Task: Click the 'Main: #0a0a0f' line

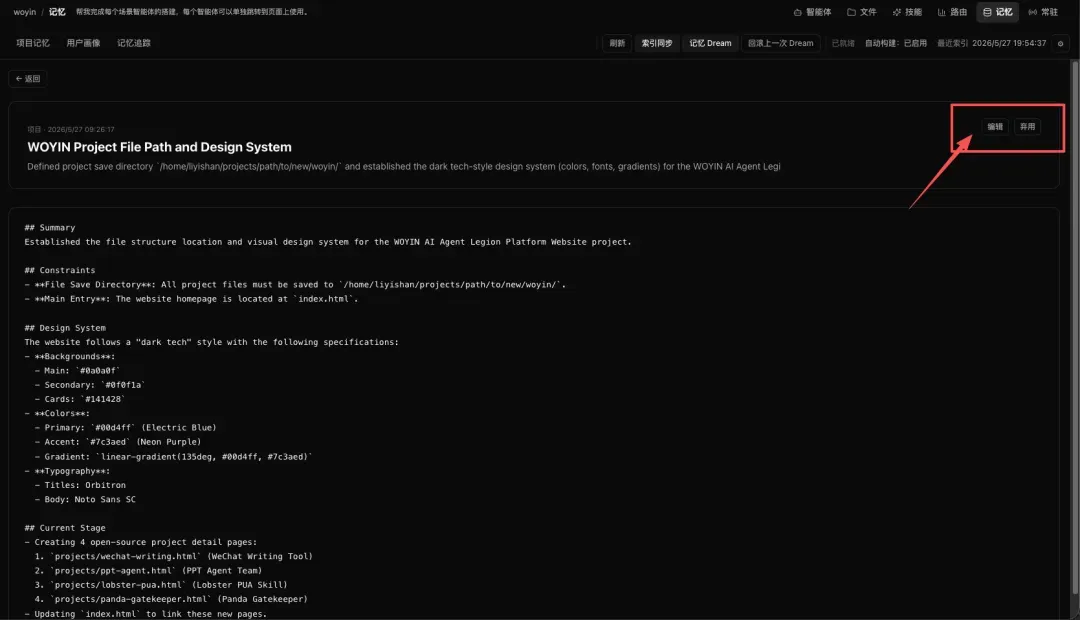Action: pos(77,371)
